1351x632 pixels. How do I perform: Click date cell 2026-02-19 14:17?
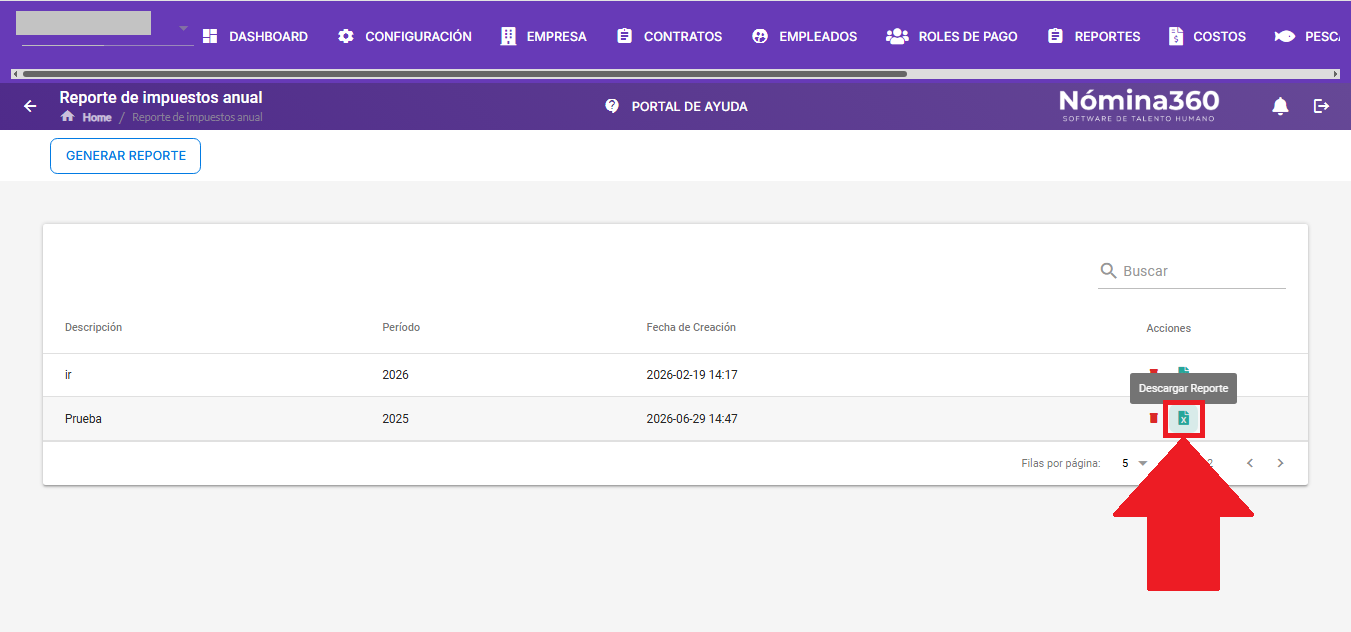click(692, 375)
